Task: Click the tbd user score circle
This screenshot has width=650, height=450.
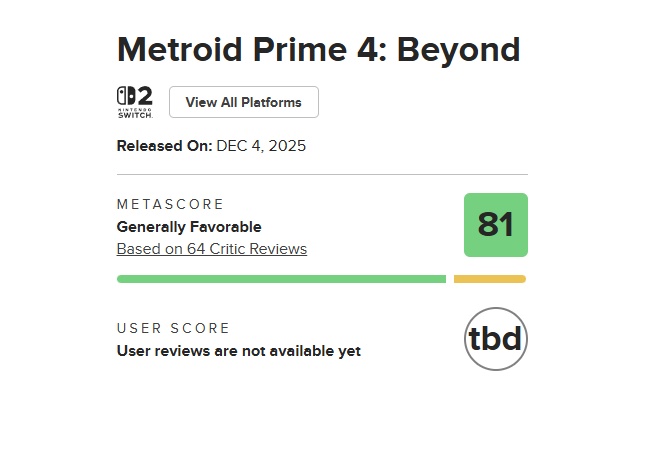Action: pyautogui.click(x=495, y=339)
